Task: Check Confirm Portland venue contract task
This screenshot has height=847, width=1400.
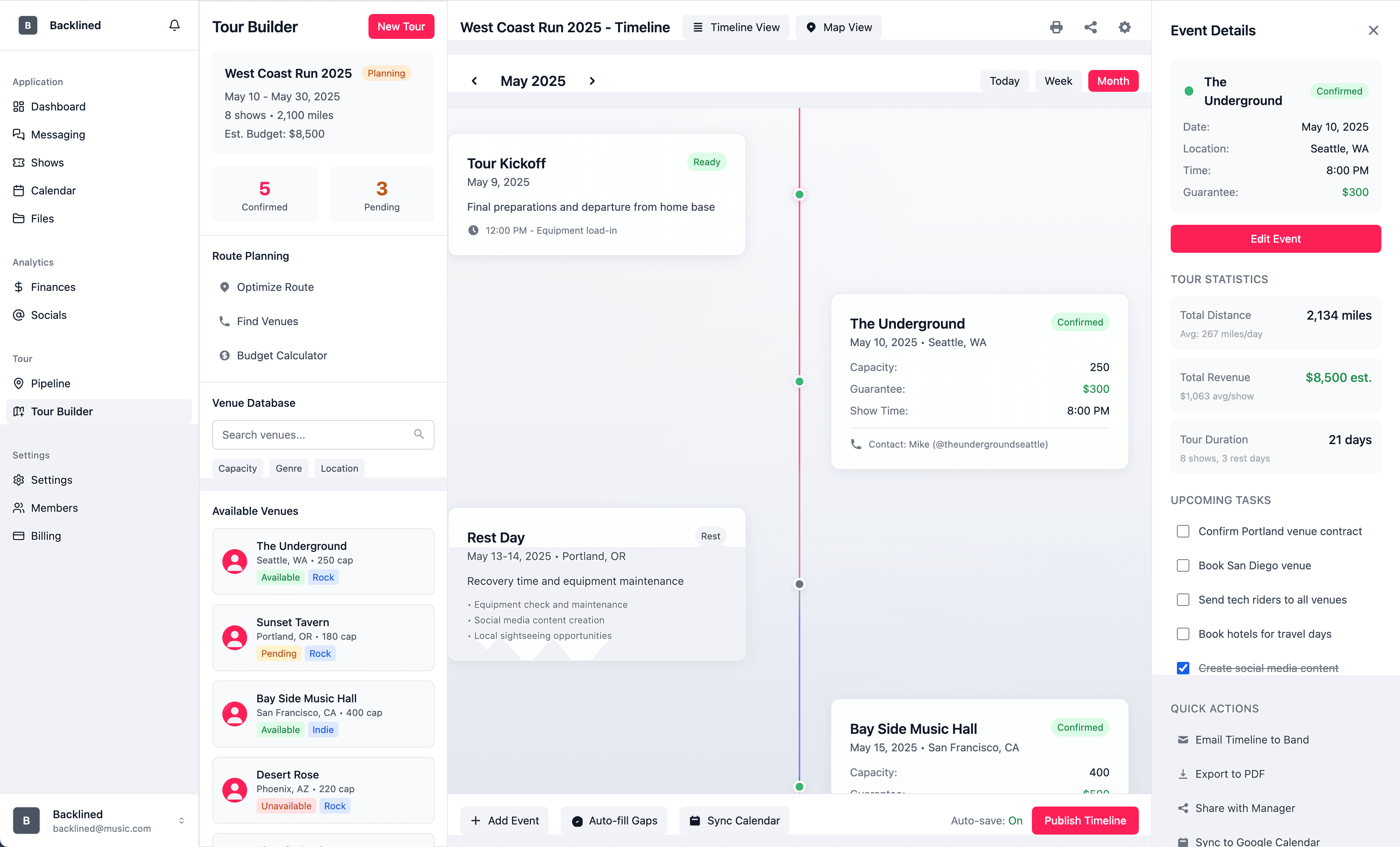Action: (1183, 531)
